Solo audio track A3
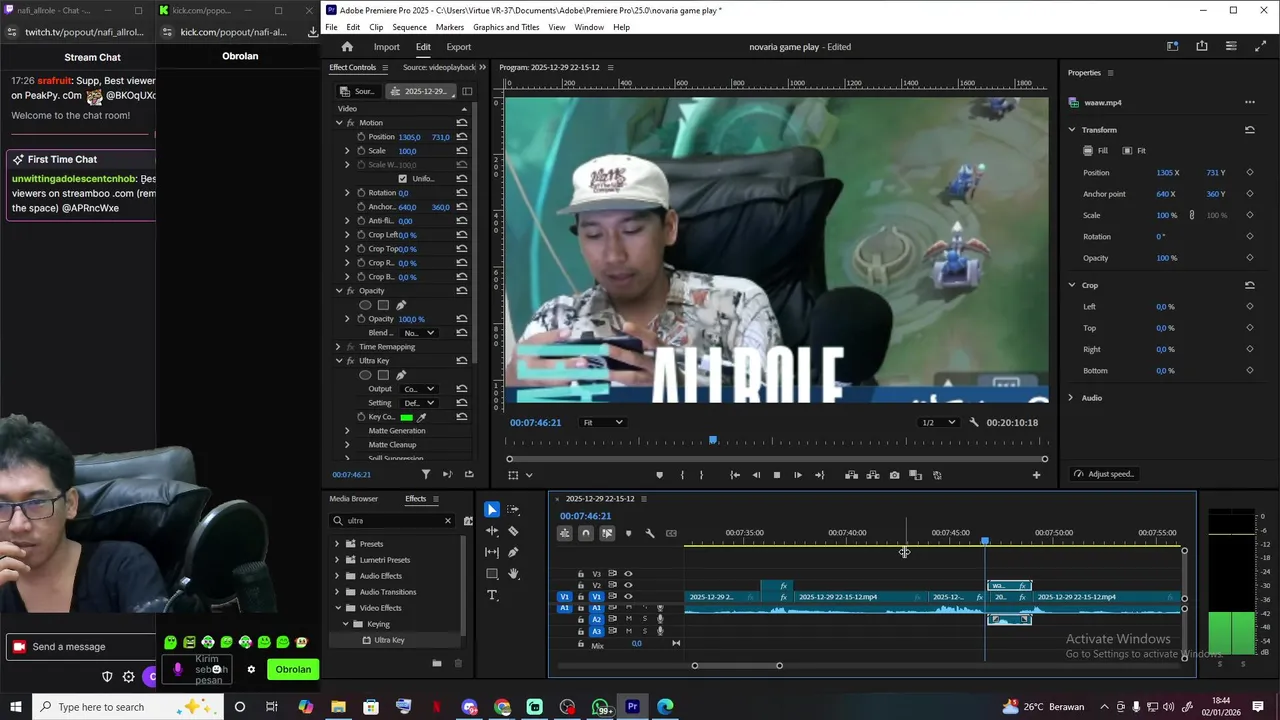 click(x=644, y=631)
